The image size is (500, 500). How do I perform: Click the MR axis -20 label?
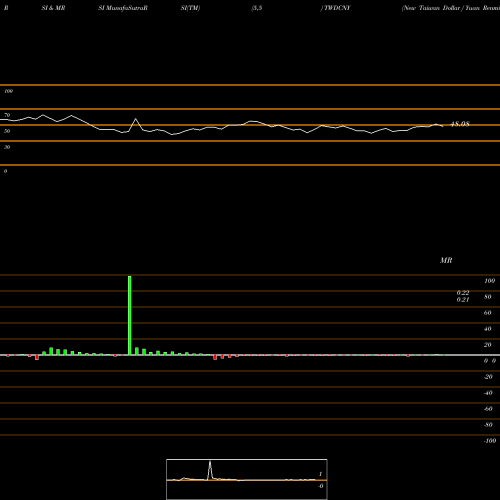point(488,377)
